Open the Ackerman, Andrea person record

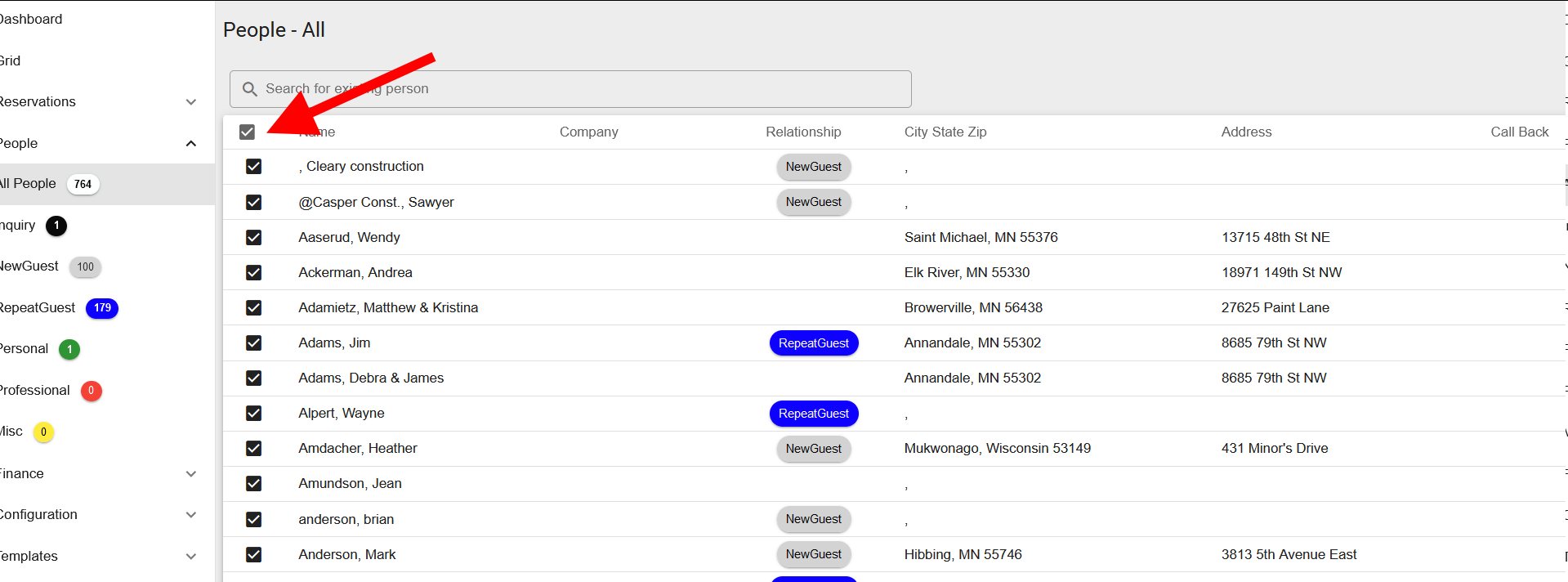(355, 272)
